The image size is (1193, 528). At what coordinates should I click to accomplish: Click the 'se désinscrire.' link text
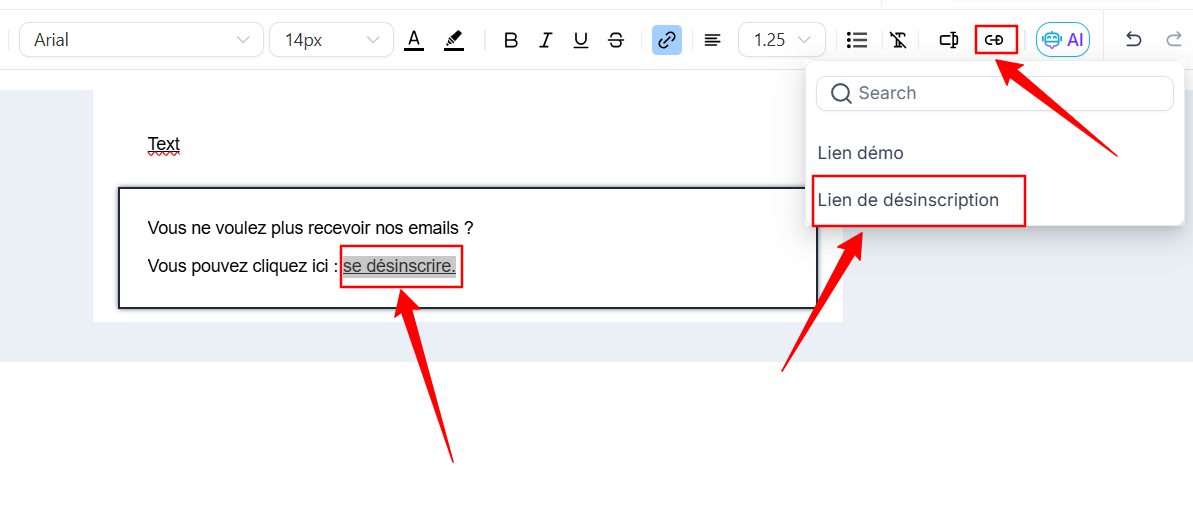coord(399,266)
